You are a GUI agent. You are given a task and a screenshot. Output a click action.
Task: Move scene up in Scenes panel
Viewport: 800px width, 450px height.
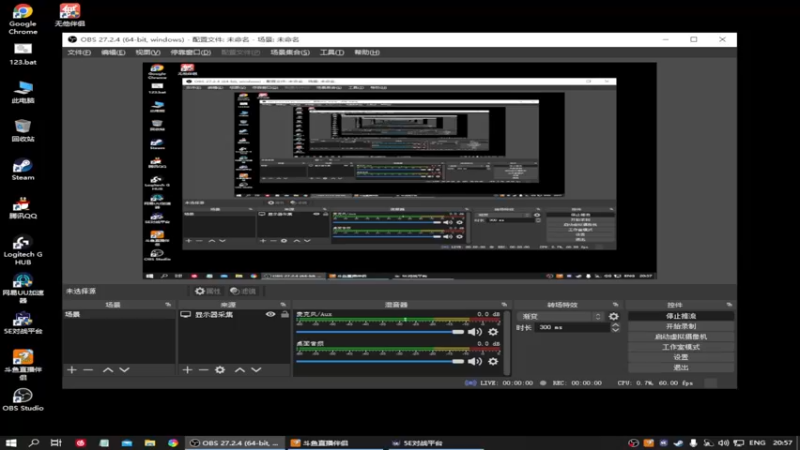click(108, 370)
